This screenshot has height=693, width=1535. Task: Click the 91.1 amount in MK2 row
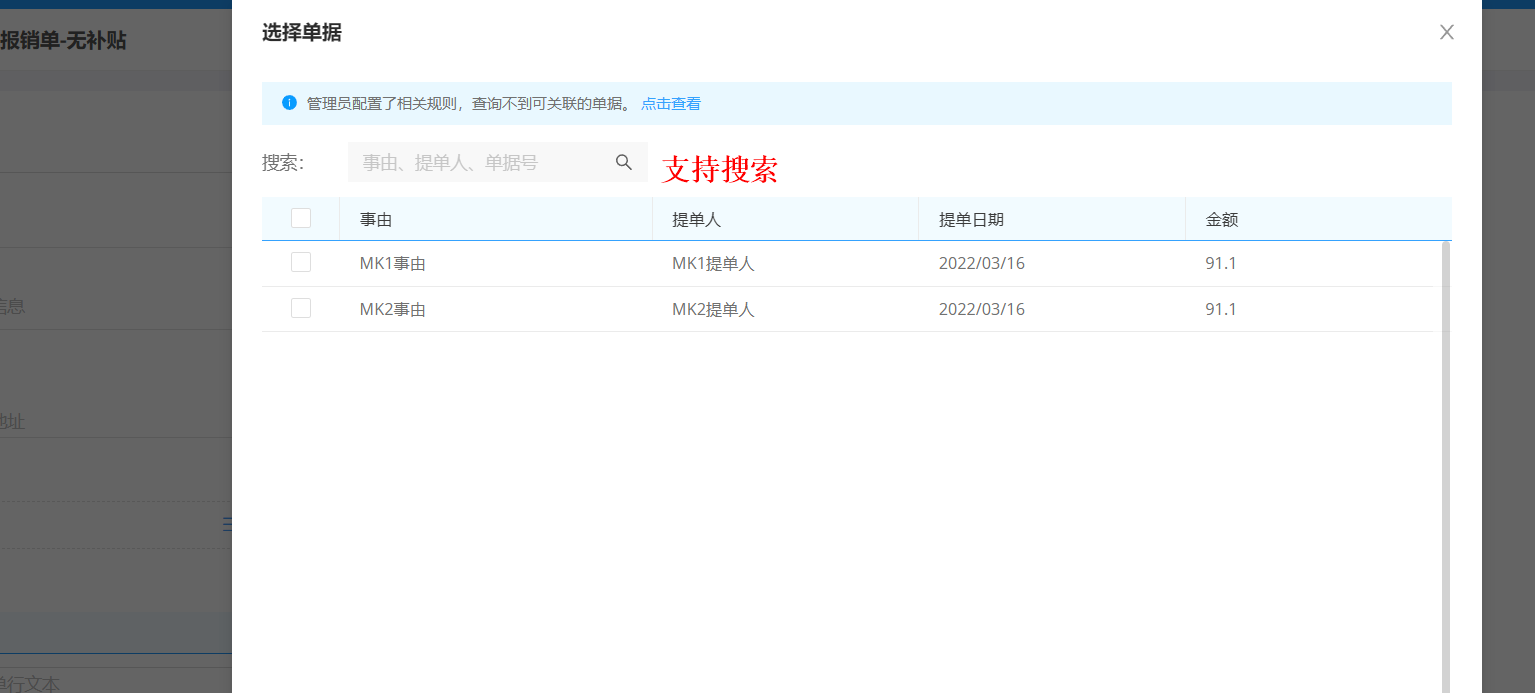pos(1221,310)
